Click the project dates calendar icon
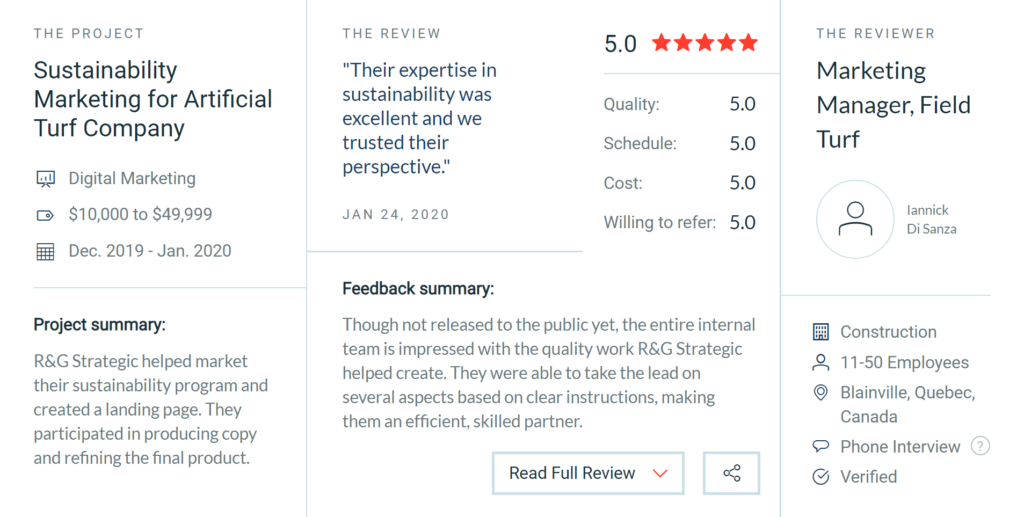 (x=45, y=251)
